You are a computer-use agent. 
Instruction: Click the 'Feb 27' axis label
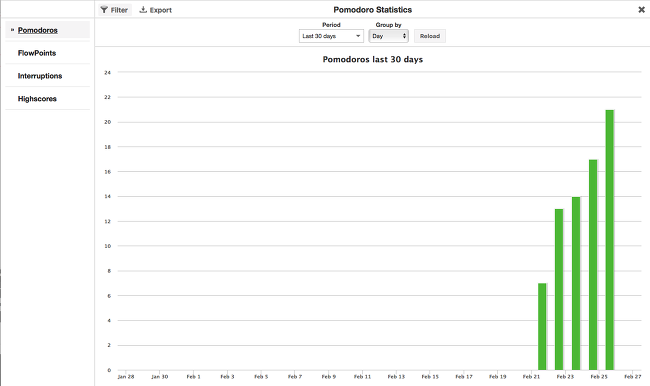(633, 376)
